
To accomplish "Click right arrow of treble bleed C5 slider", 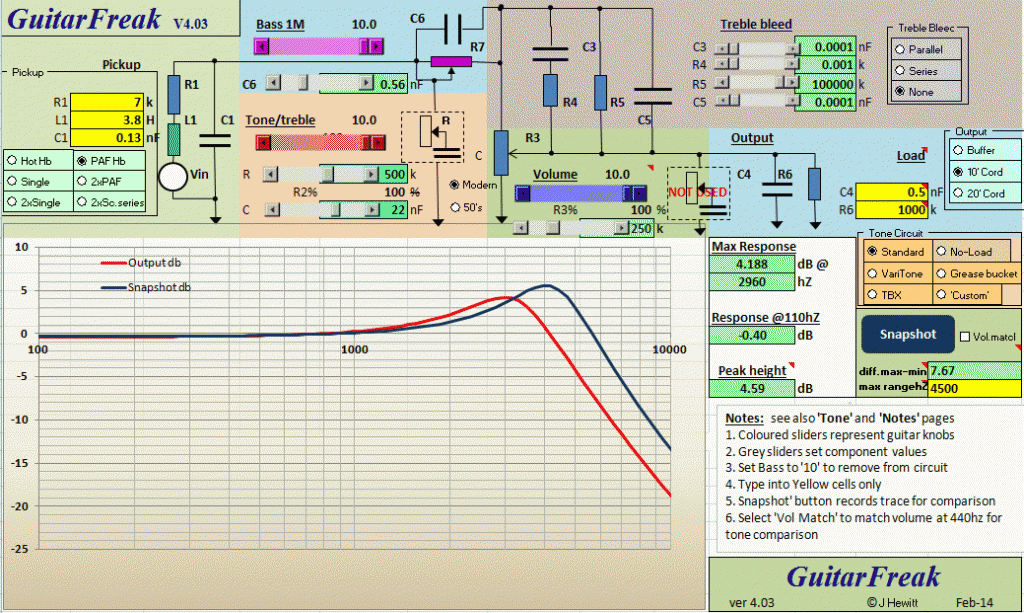I will click(x=792, y=101).
